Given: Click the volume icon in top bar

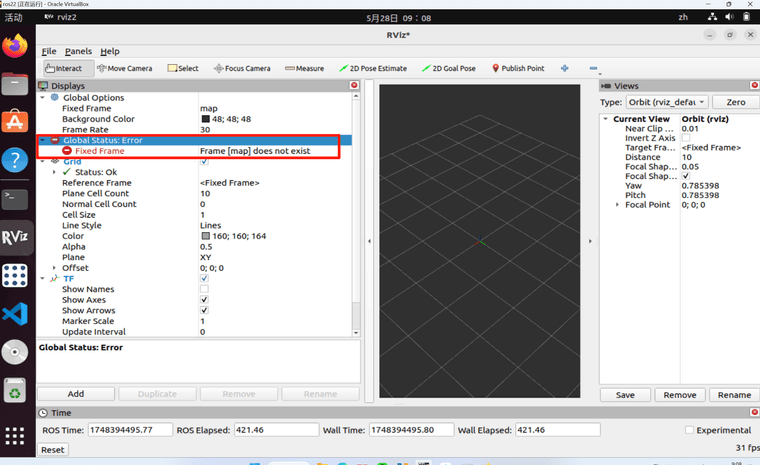Looking at the screenshot, I should click(729, 17).
